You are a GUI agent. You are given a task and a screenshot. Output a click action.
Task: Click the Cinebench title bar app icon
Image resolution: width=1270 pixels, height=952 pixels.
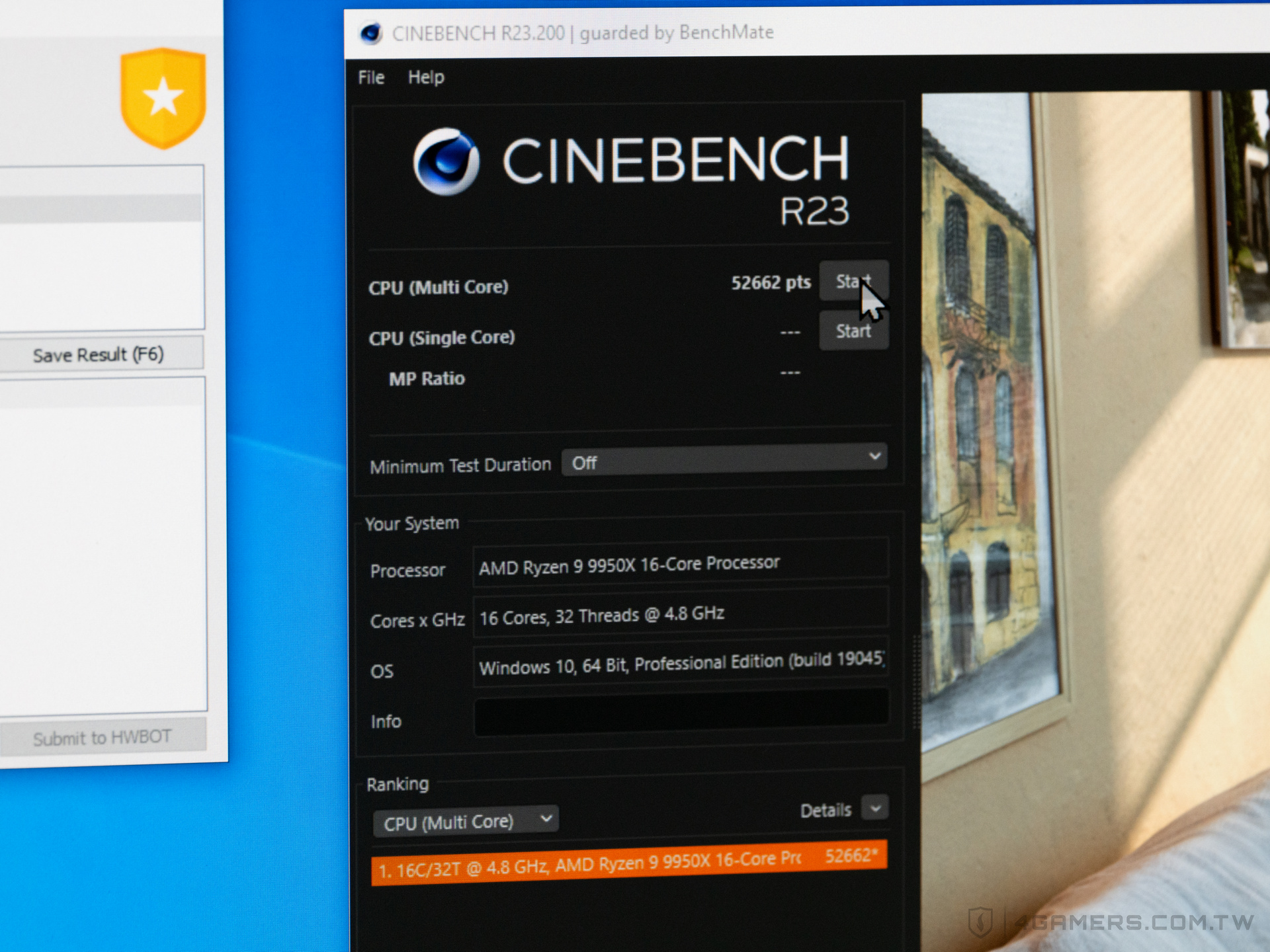371,33
